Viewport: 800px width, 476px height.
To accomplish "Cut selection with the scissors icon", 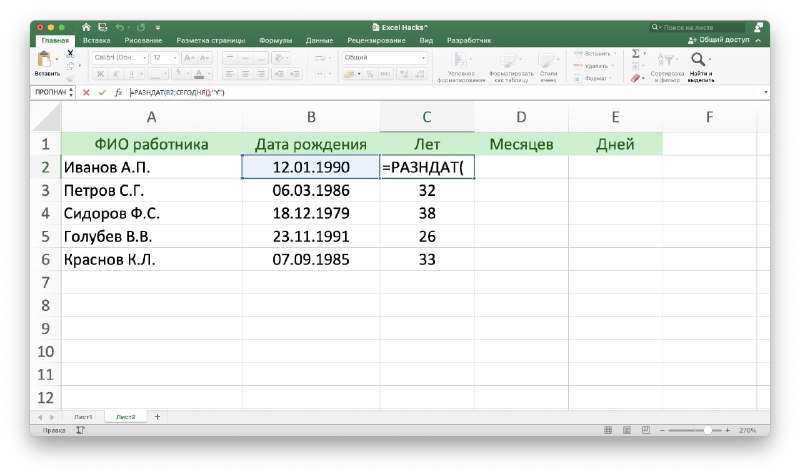I will pyautogui.click(x=70, y=53).
